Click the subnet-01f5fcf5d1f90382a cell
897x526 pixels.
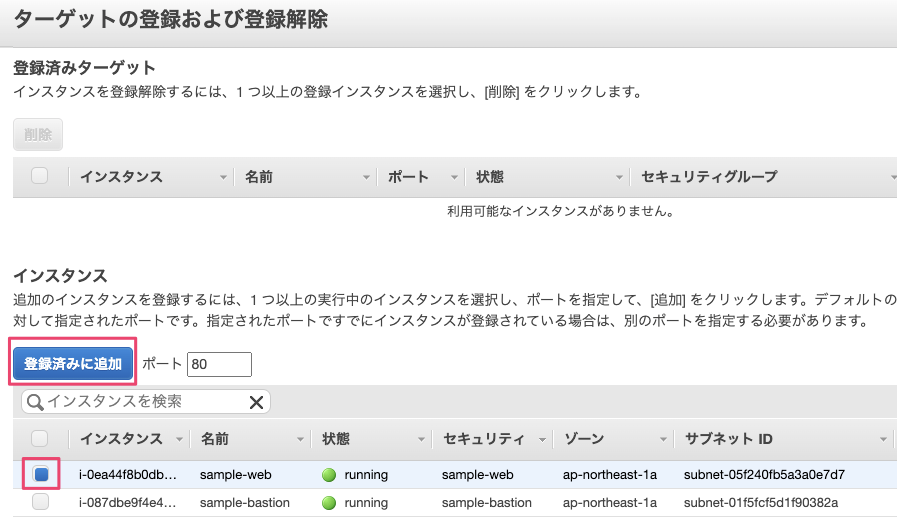760,502
